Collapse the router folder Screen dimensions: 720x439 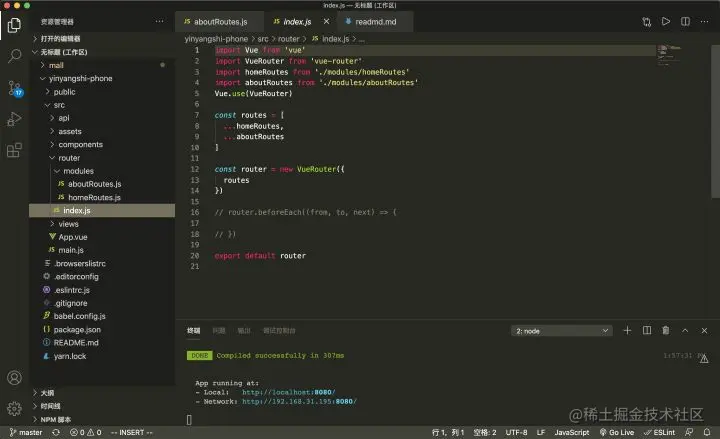(102, 158)
